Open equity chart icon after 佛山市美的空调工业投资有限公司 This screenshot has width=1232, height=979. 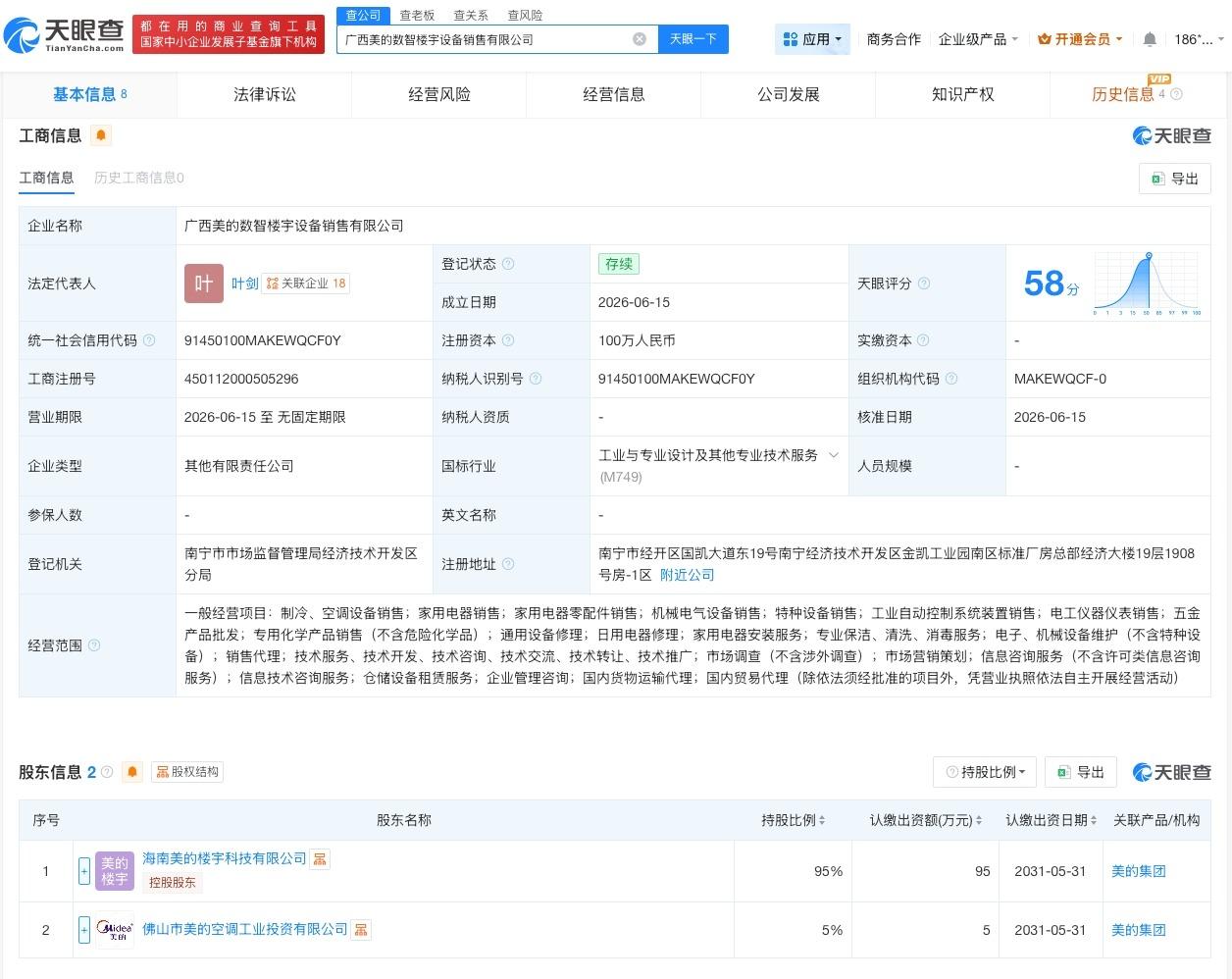pos(361,929)
